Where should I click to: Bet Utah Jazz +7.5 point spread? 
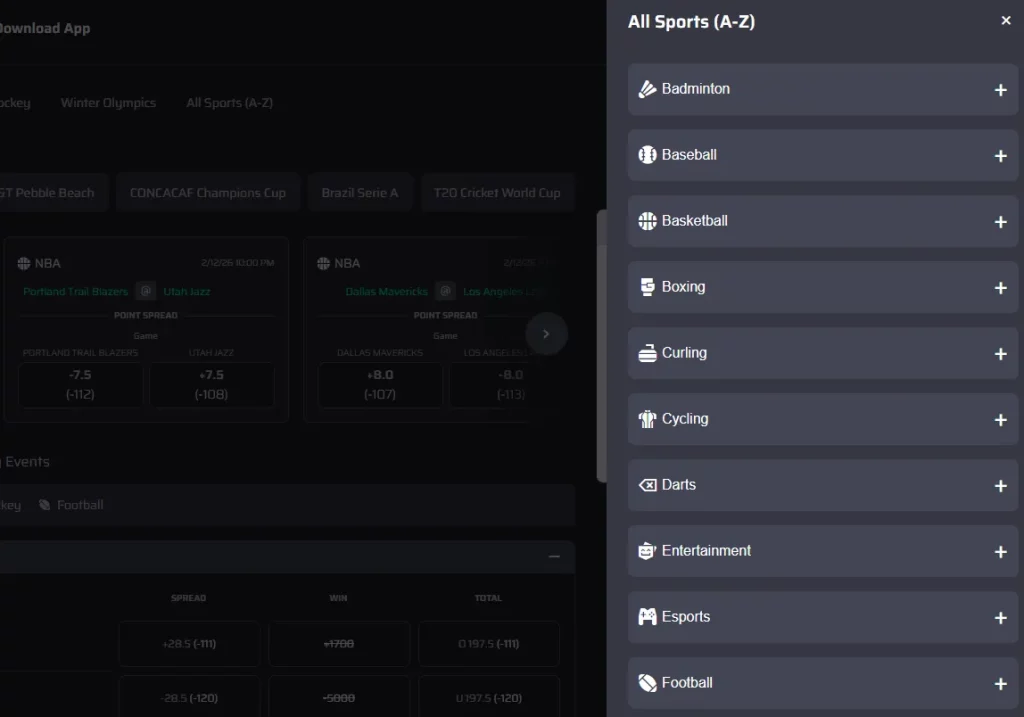point(212,385)
